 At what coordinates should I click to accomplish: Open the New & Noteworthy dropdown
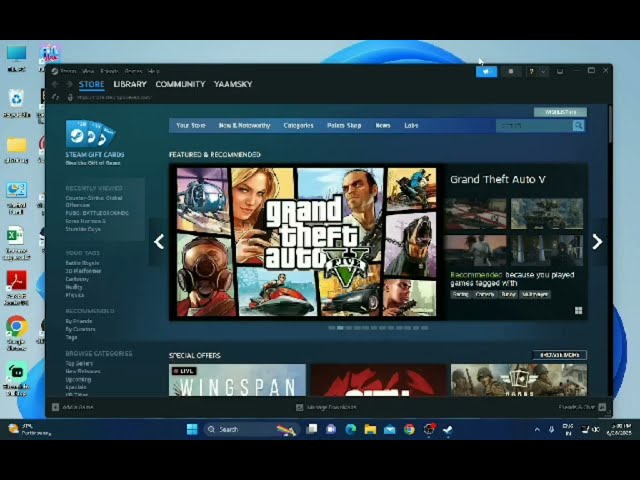coord(244,125)
